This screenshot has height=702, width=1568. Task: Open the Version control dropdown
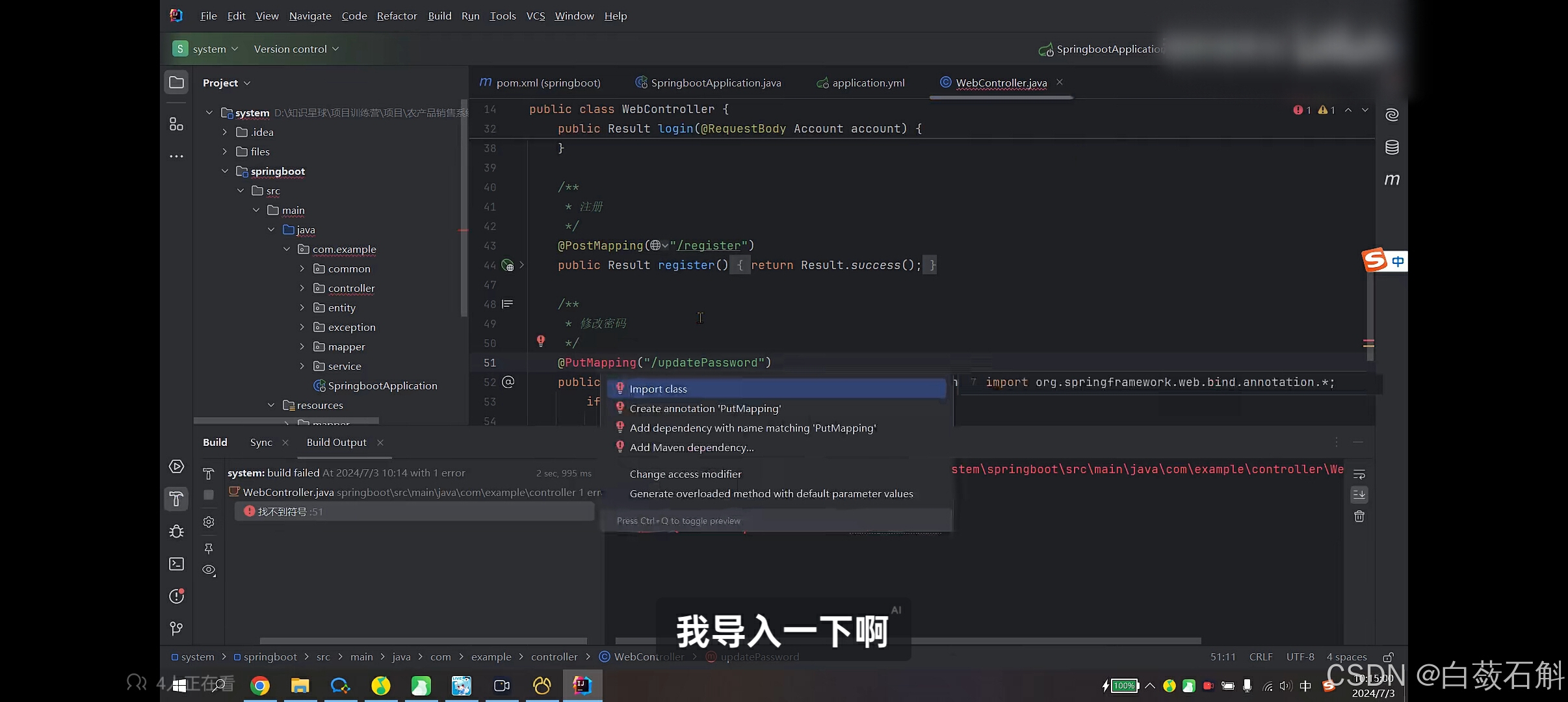pyautogui.click(x=296, y=49)
